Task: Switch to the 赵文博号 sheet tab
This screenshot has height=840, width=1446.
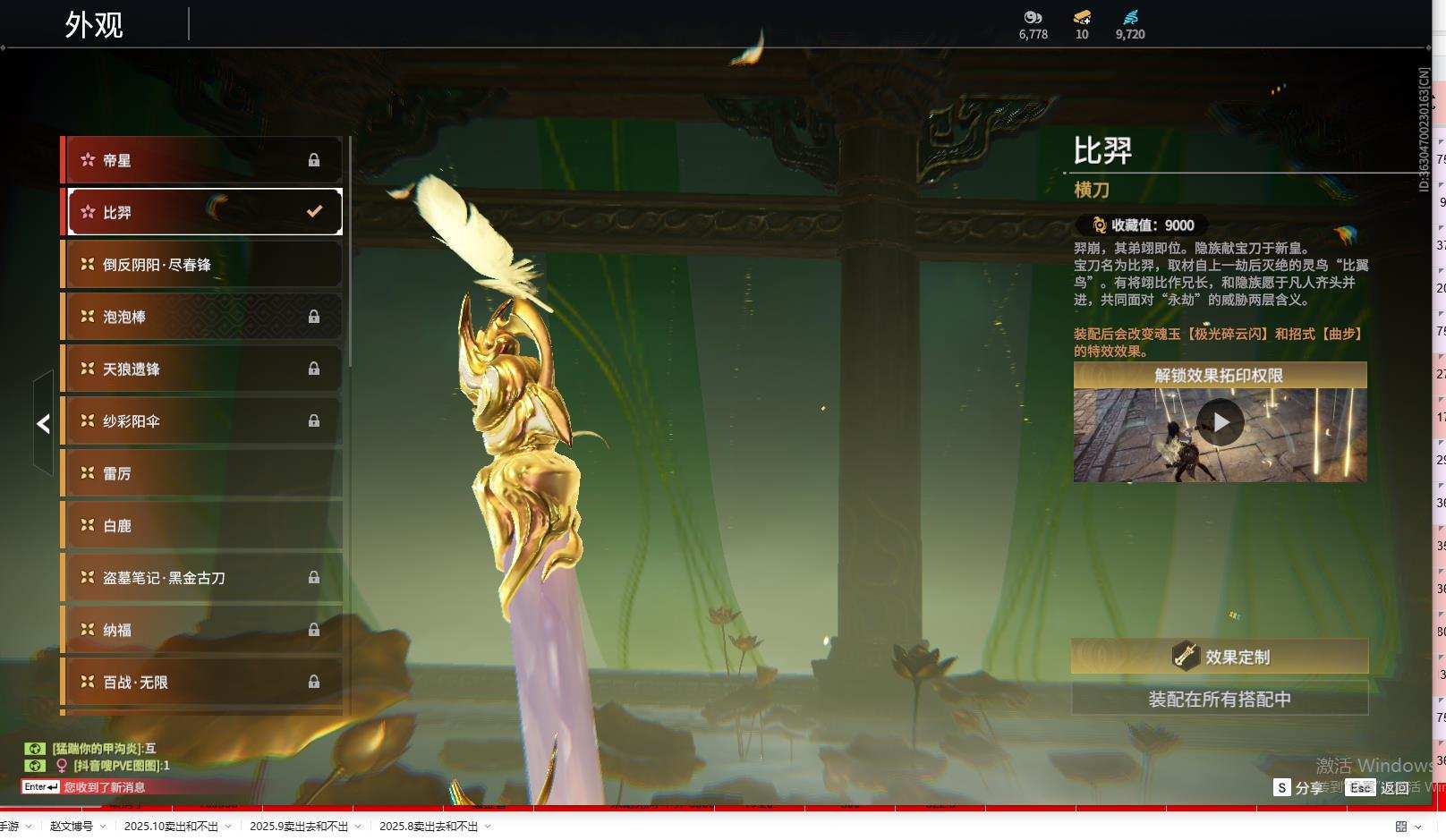Action: click(x=72, y=827)
